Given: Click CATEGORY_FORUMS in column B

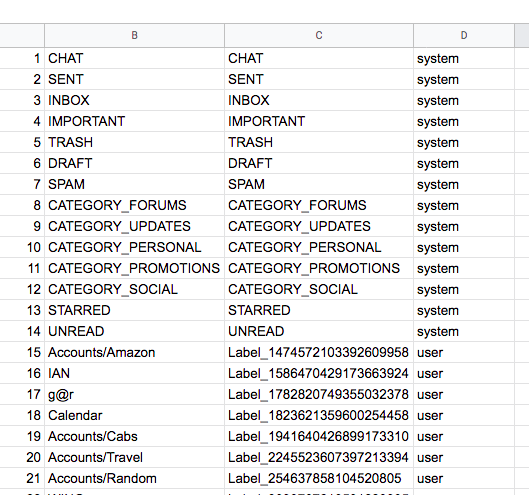Looking at the screenshot, I should pyautogui.click(x=134, y=205).
